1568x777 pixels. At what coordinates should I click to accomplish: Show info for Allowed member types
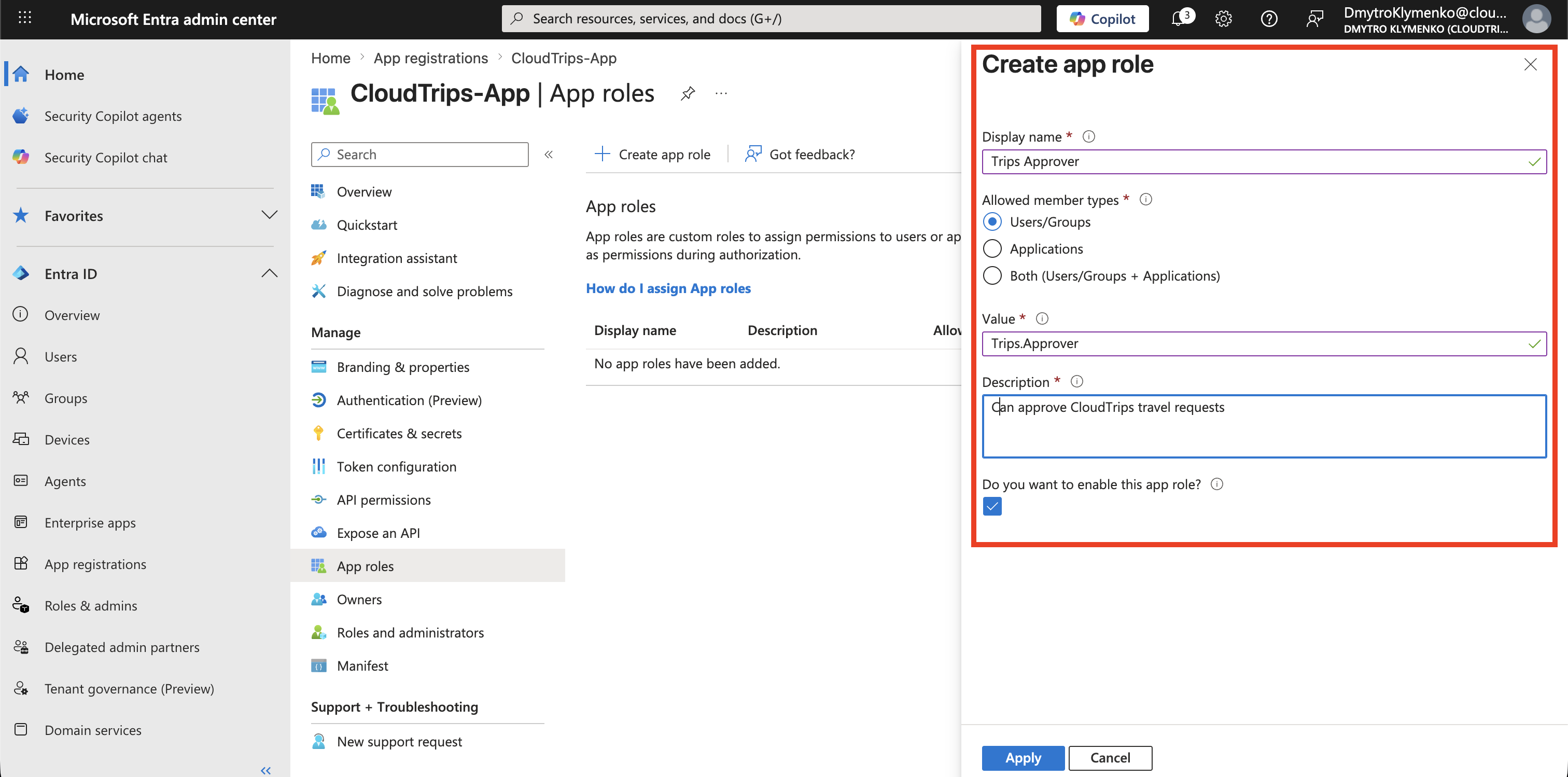tap(1145, 199)
